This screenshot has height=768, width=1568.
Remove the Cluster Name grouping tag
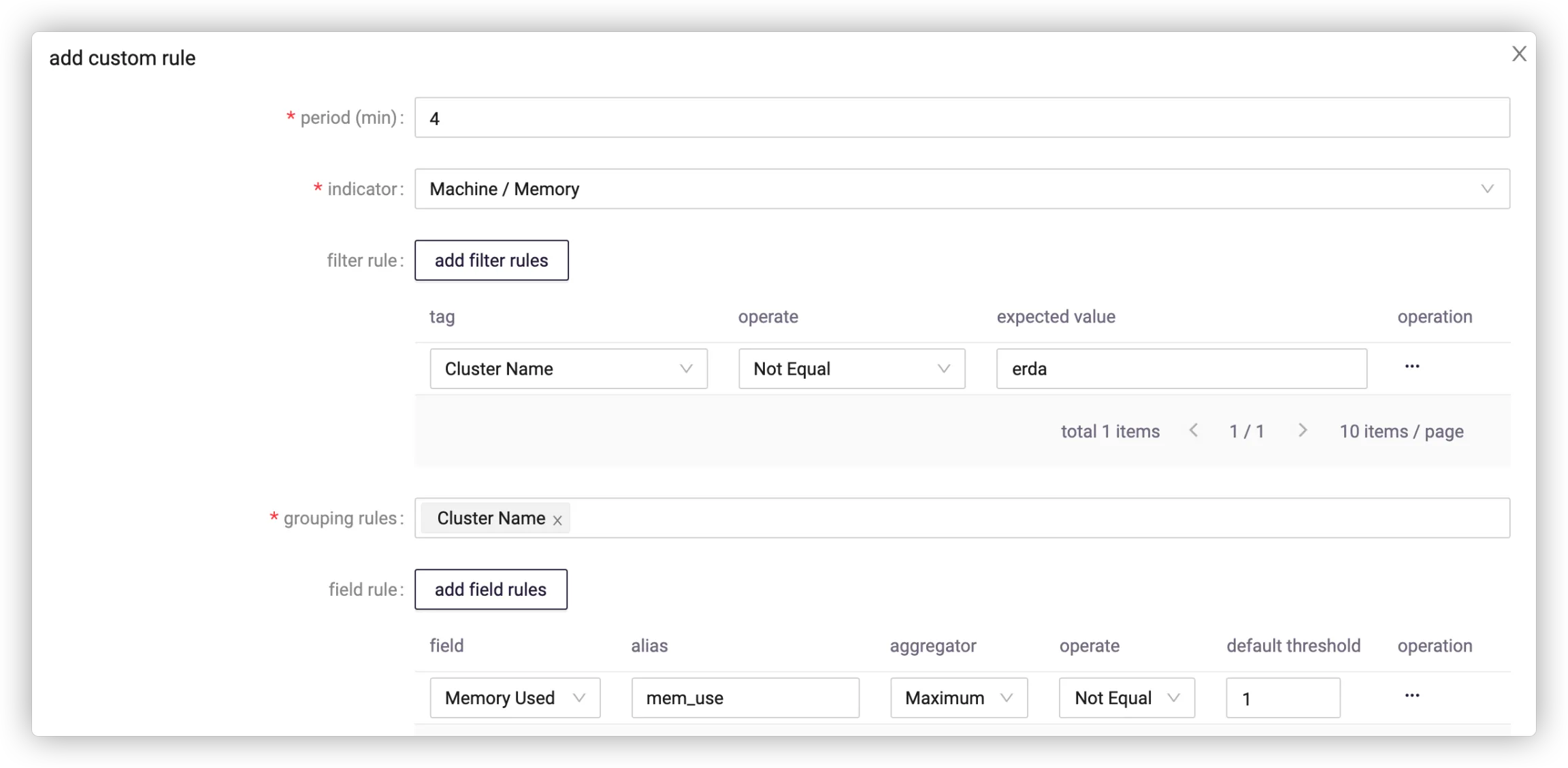coord(557,520)
